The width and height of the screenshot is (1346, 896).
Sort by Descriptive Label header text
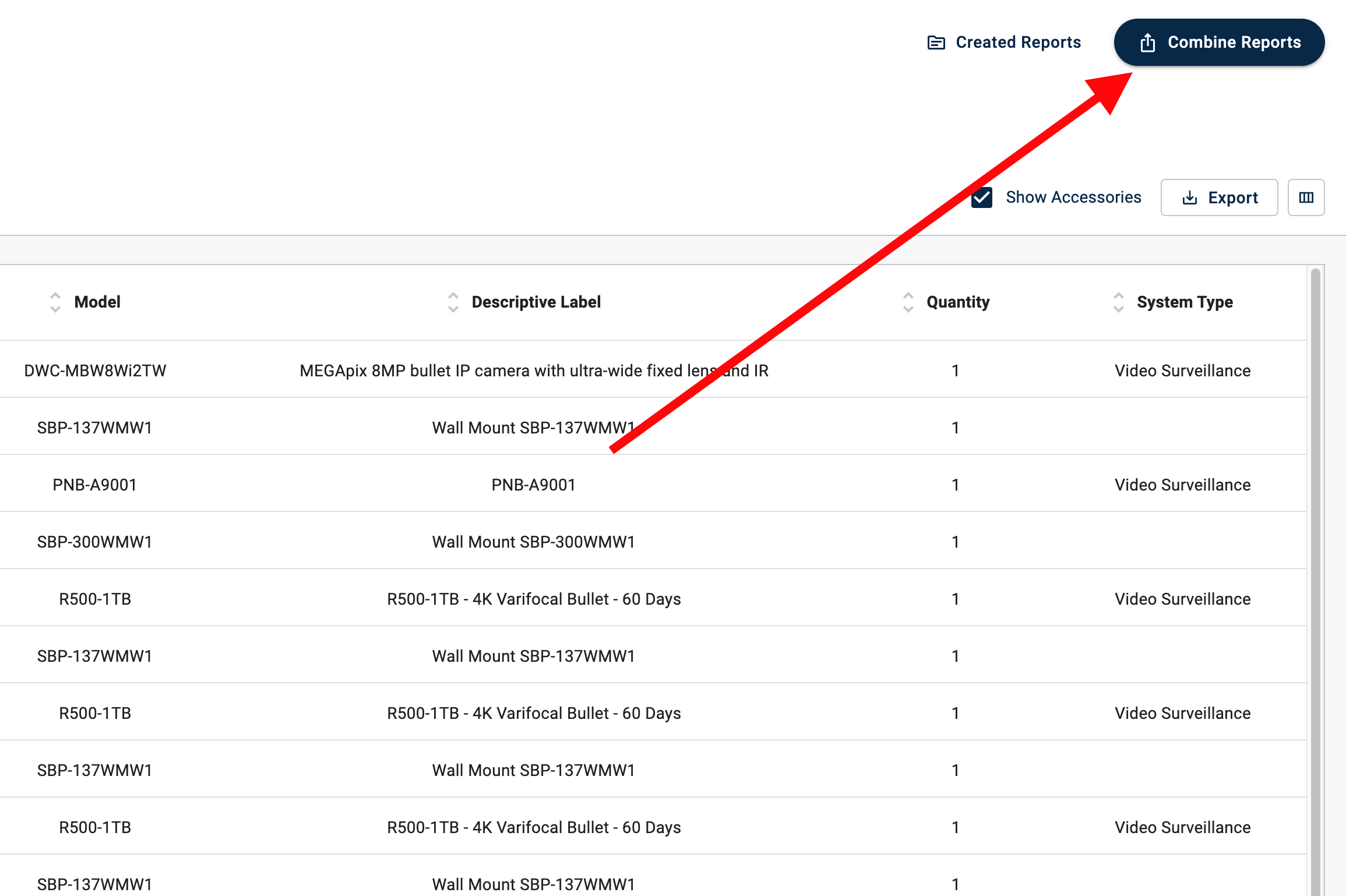(x=536, y=302)
